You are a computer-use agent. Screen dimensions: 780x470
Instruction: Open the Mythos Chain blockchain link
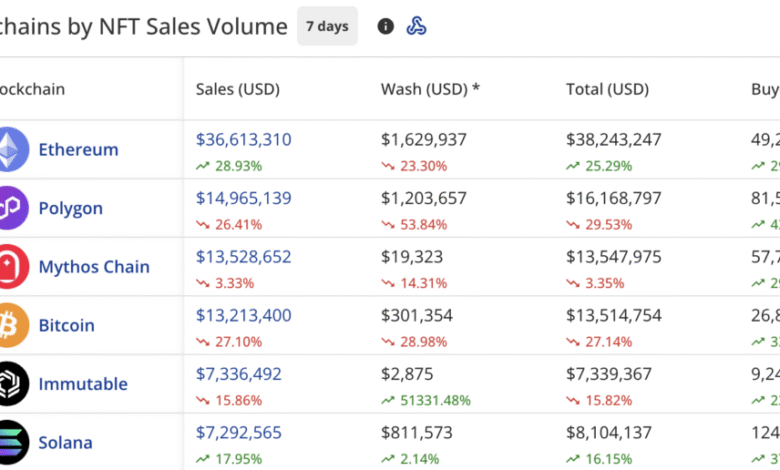tap(94, 267)
